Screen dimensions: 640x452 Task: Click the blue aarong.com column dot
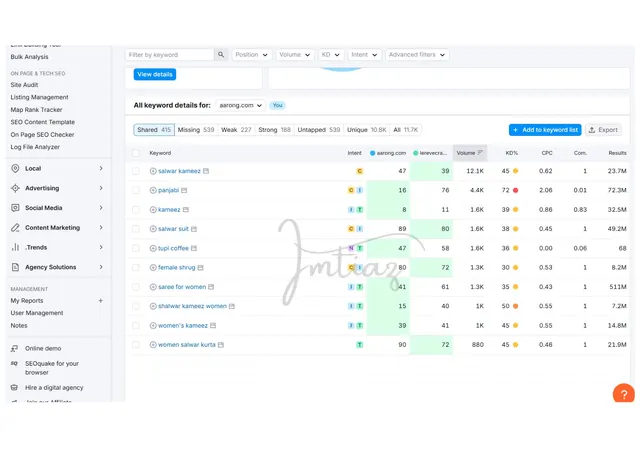click(x=372, y=153)
